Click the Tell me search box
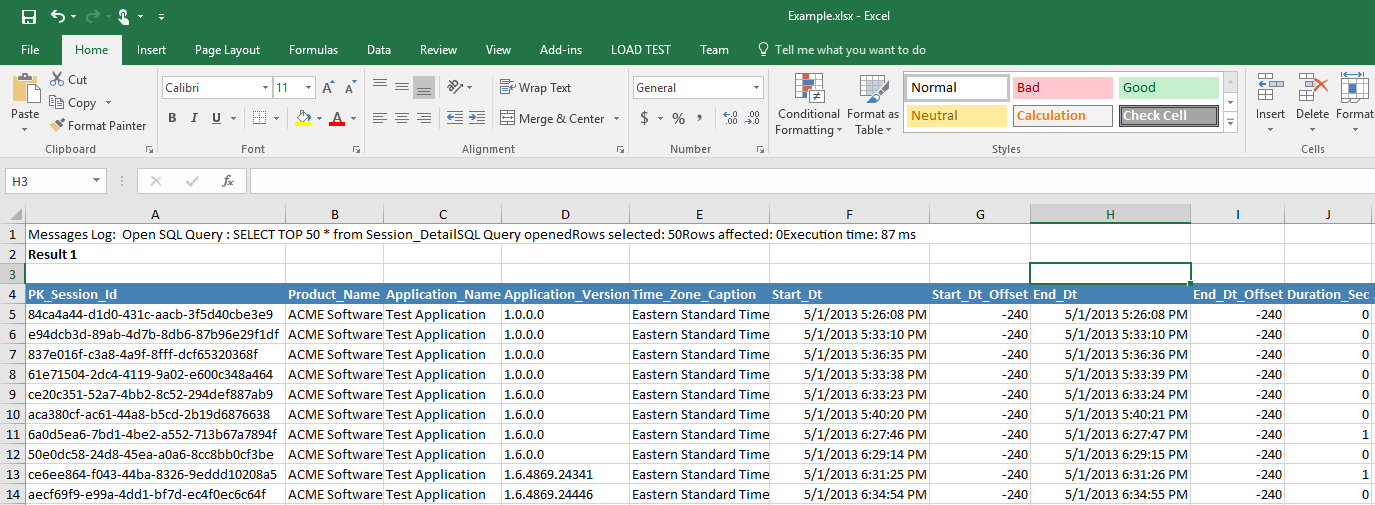The image size is (1375, 505). (x=842, y=50)
